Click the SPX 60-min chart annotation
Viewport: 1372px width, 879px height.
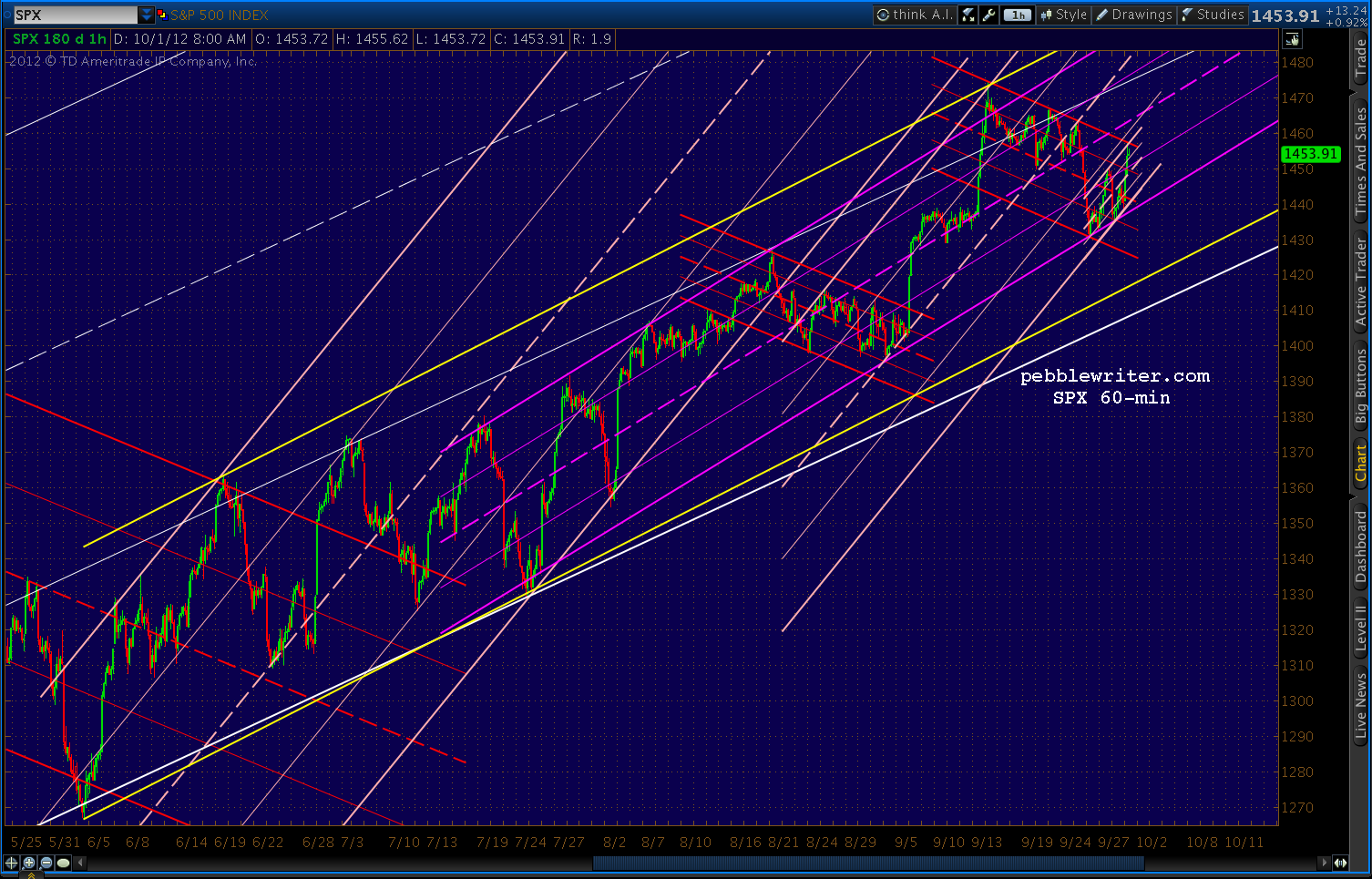tap(1111, 398)
